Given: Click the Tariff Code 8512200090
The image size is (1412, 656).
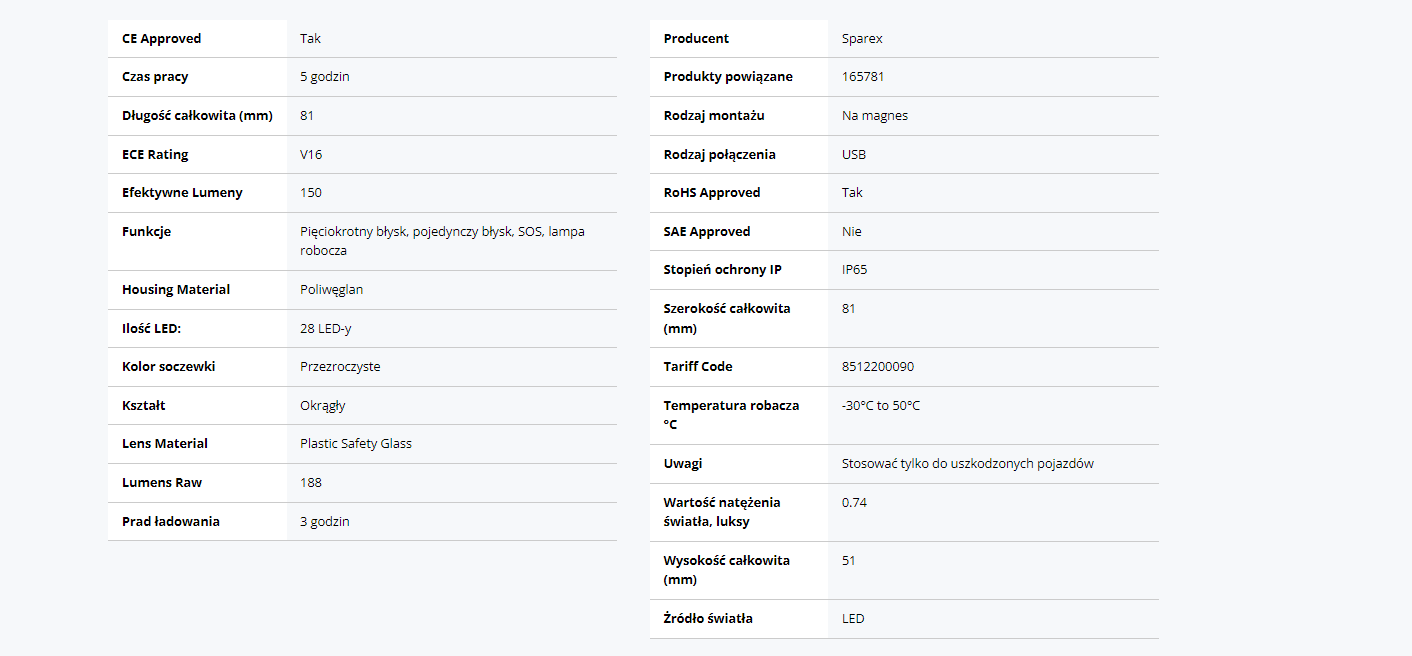Looking at the screenshot, I should [878, 367].
